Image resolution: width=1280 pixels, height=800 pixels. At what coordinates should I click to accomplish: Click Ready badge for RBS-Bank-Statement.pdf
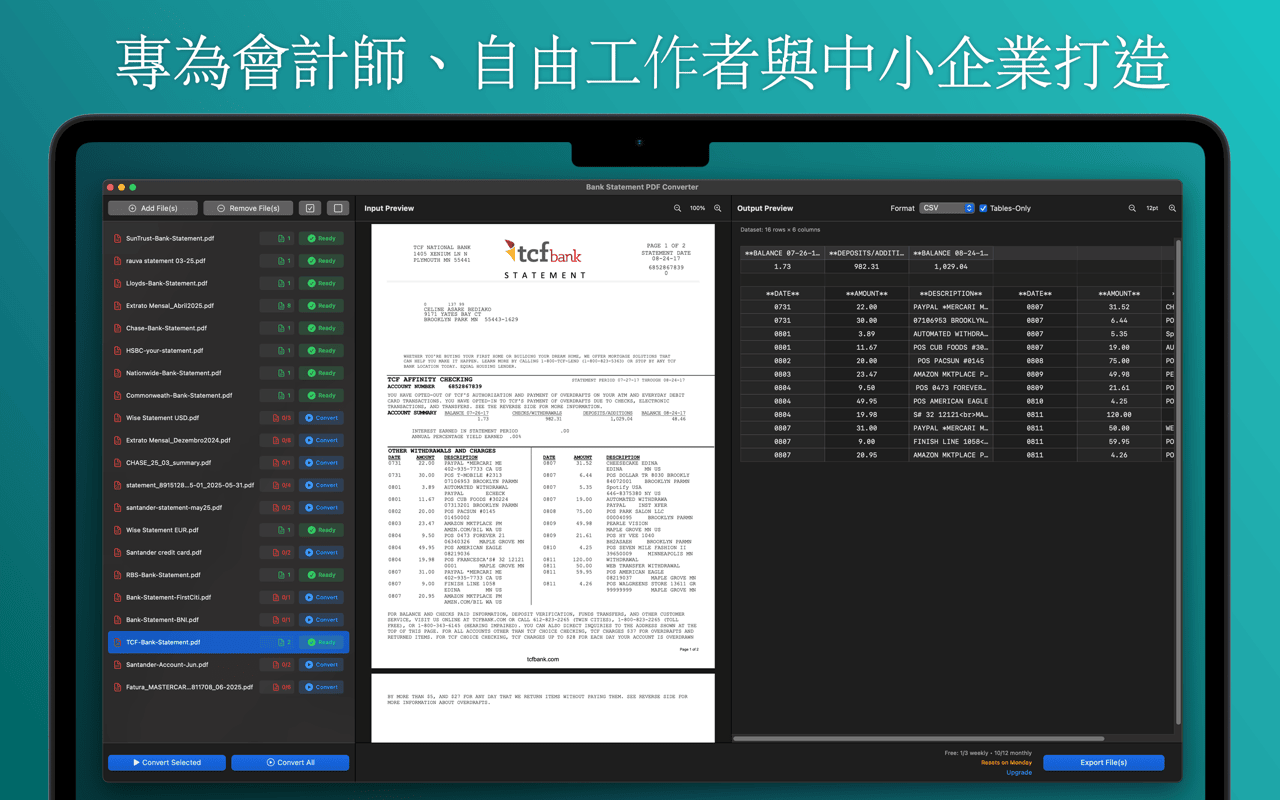pyautogui.click(x=322, y=575)
